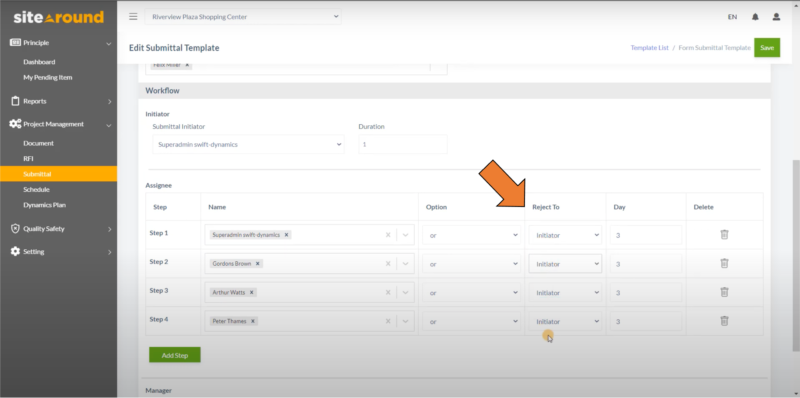Delete Step 3 with trash icon
The height and width of the screenshot is (398, 800).
724,292
